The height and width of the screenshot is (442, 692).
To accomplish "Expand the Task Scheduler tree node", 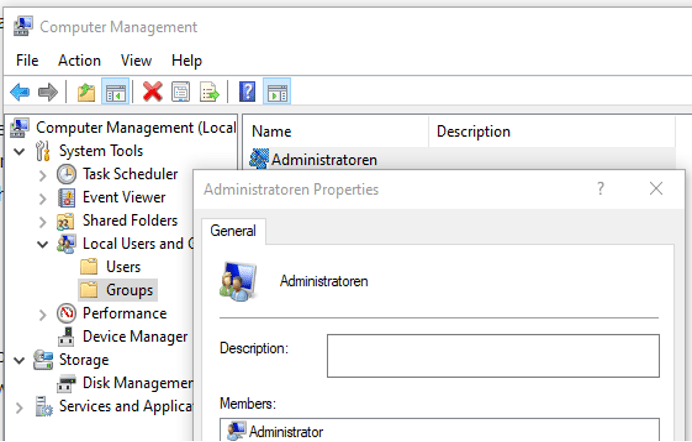I will click(42, 175).
